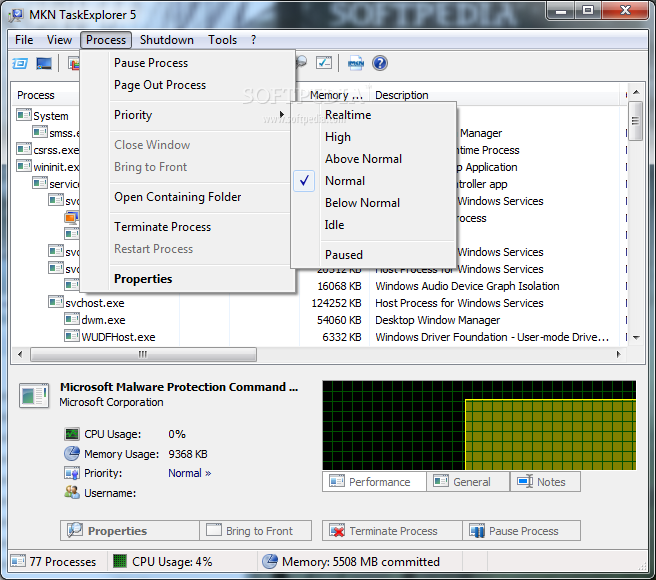Choose Page Out Process
Viewport: 656px width, 580px height.
pyautogui.click(x=187, y=85)
